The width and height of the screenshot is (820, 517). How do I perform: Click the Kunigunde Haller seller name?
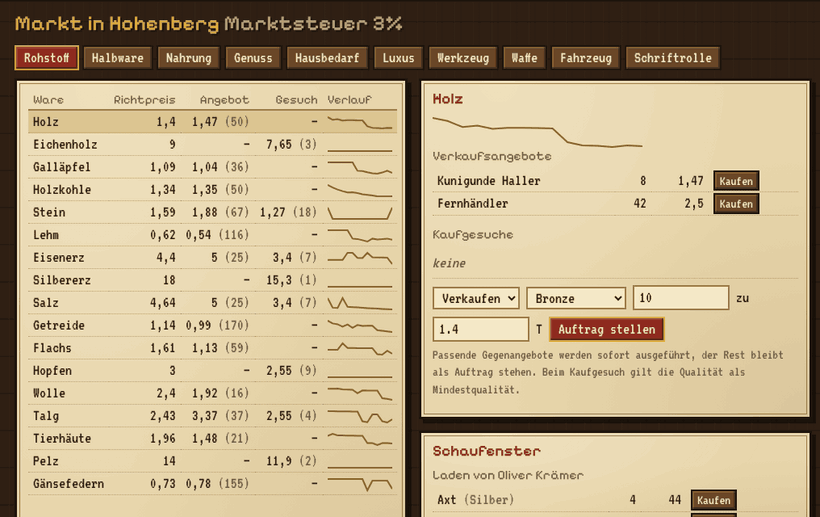[x=489, y=181]
